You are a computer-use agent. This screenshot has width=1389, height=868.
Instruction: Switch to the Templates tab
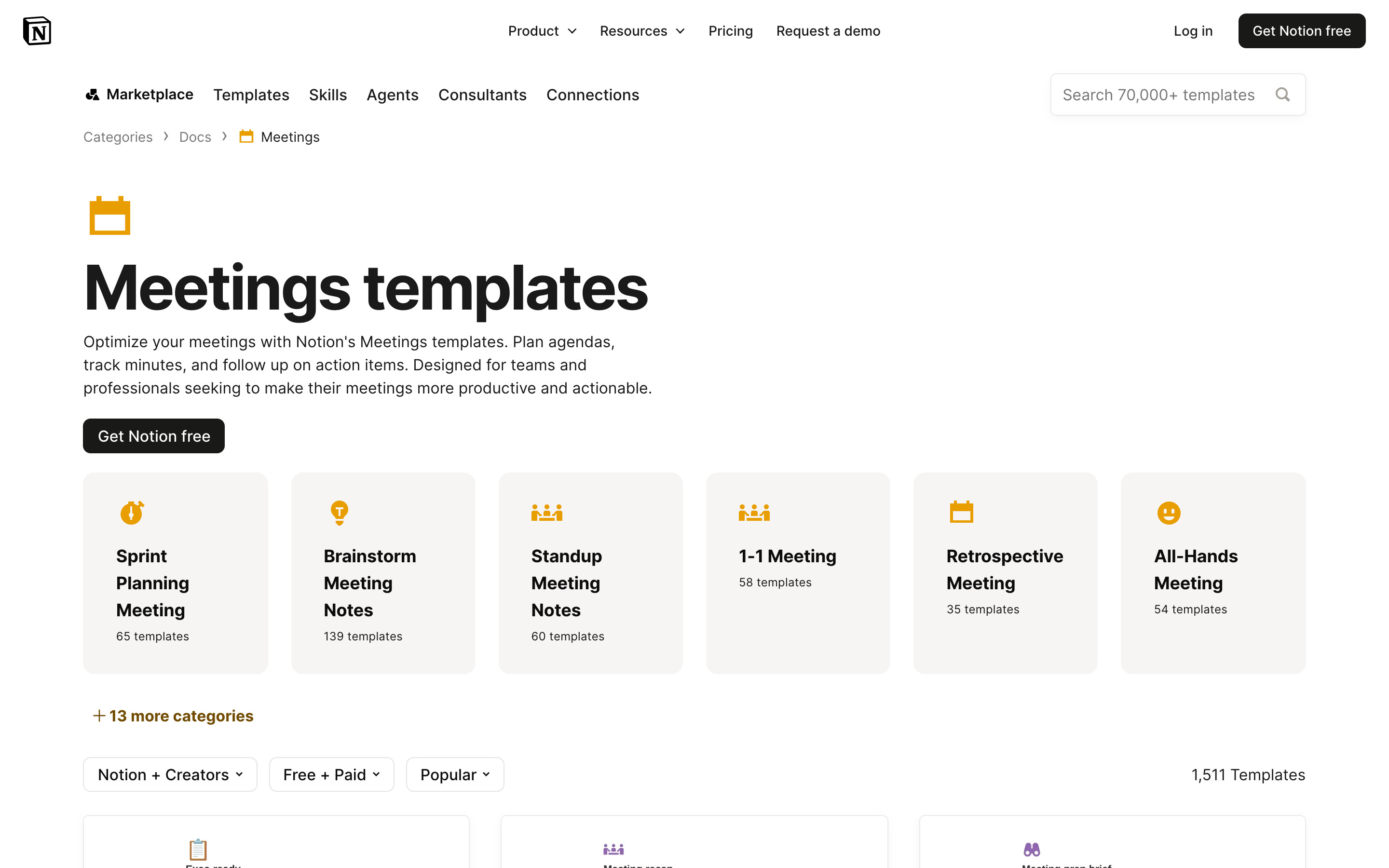coord(251,95)
